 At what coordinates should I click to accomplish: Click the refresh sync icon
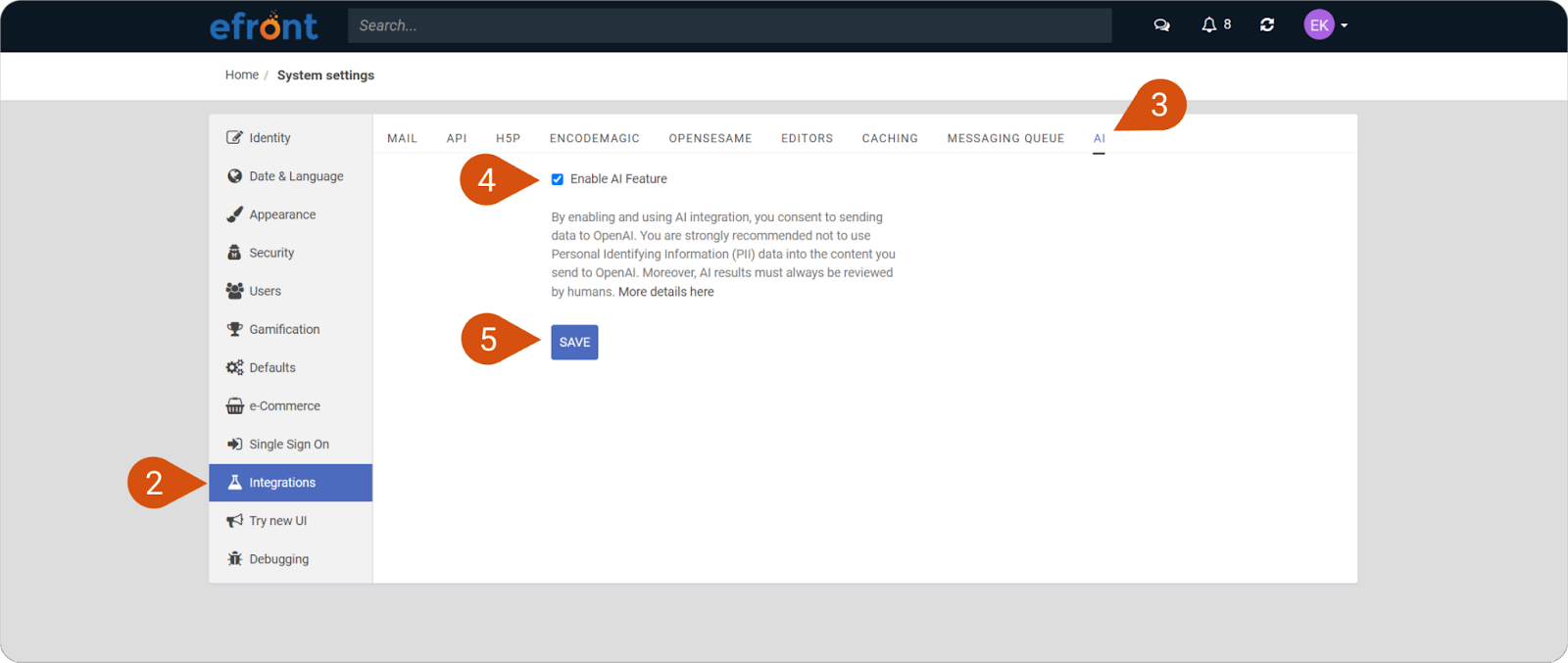coord(1267,25)
